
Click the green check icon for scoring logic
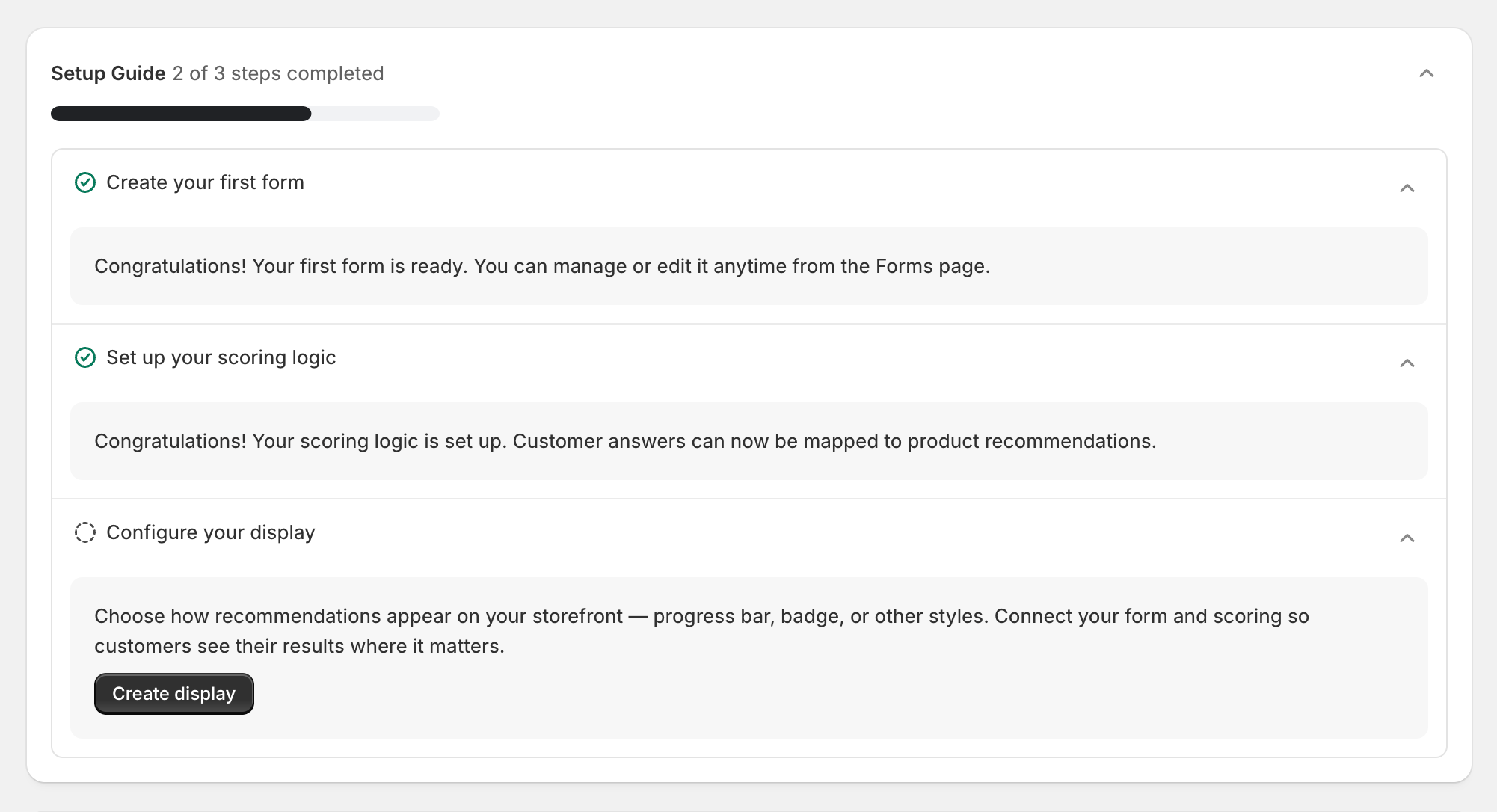click(x=85, y=357)
